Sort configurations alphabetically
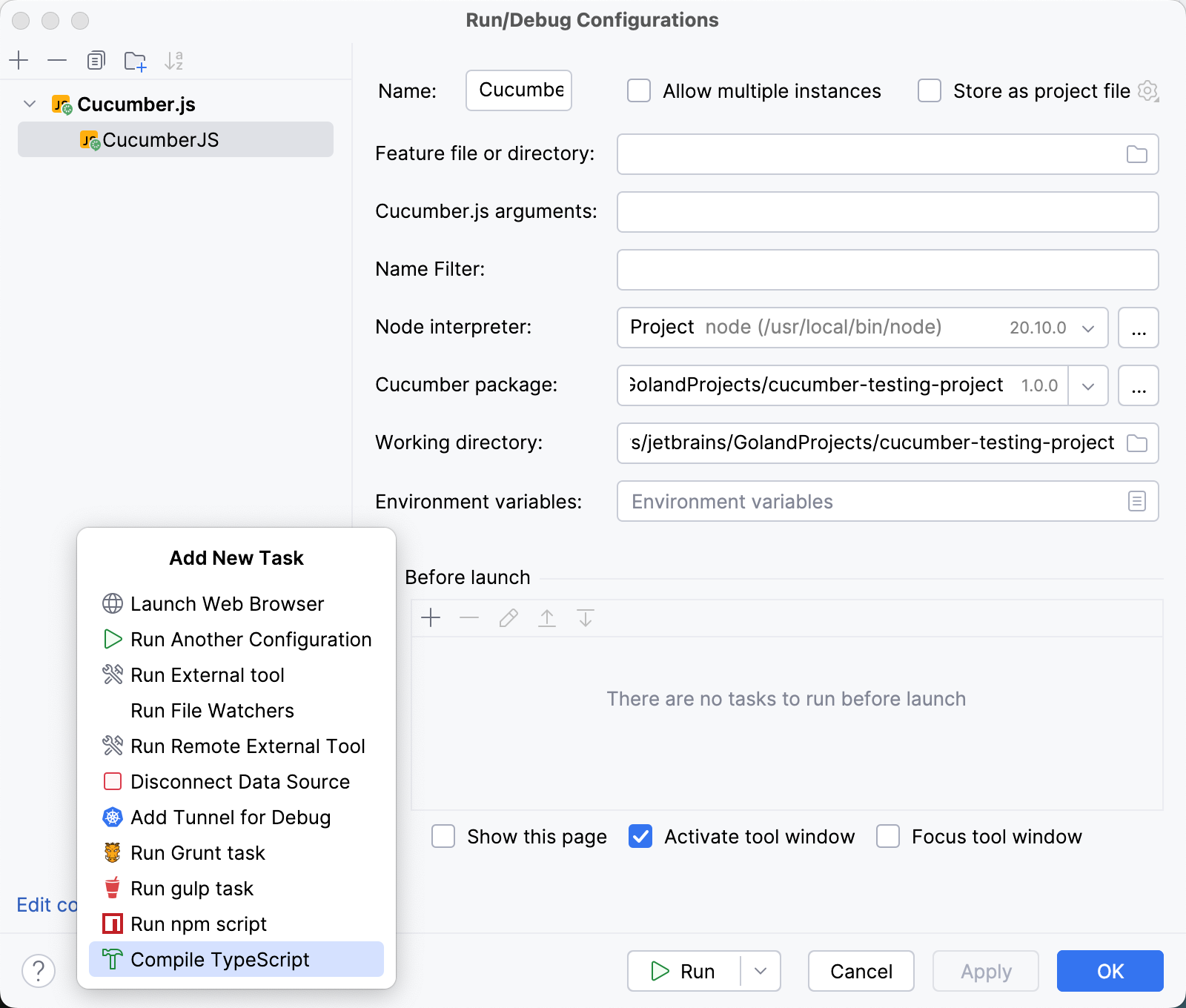The height and width of the screenshot is (1008, 1186). pyautogui.click(x=175, y=61)
